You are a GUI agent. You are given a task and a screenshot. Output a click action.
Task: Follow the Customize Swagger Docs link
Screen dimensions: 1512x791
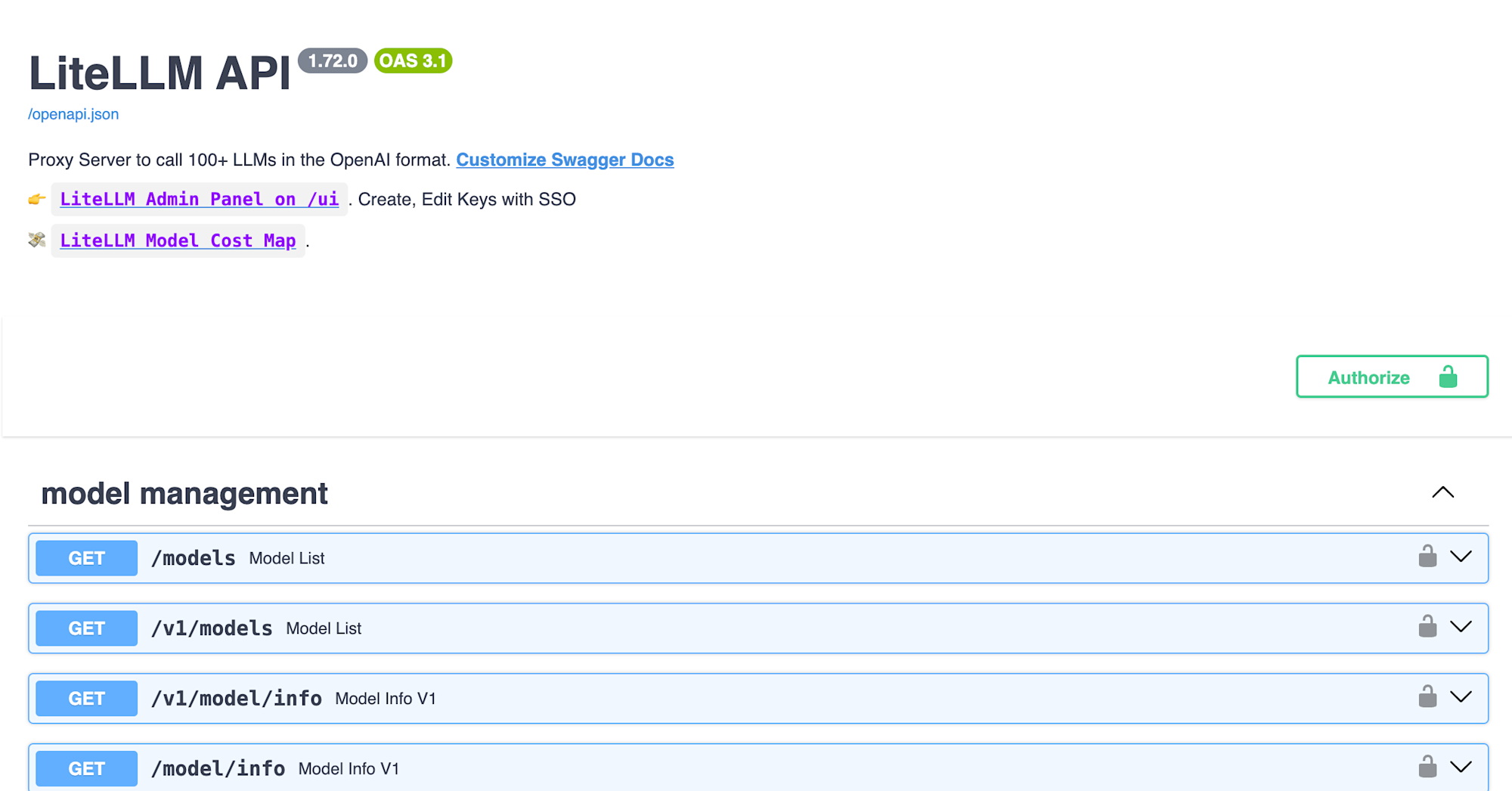565,160
